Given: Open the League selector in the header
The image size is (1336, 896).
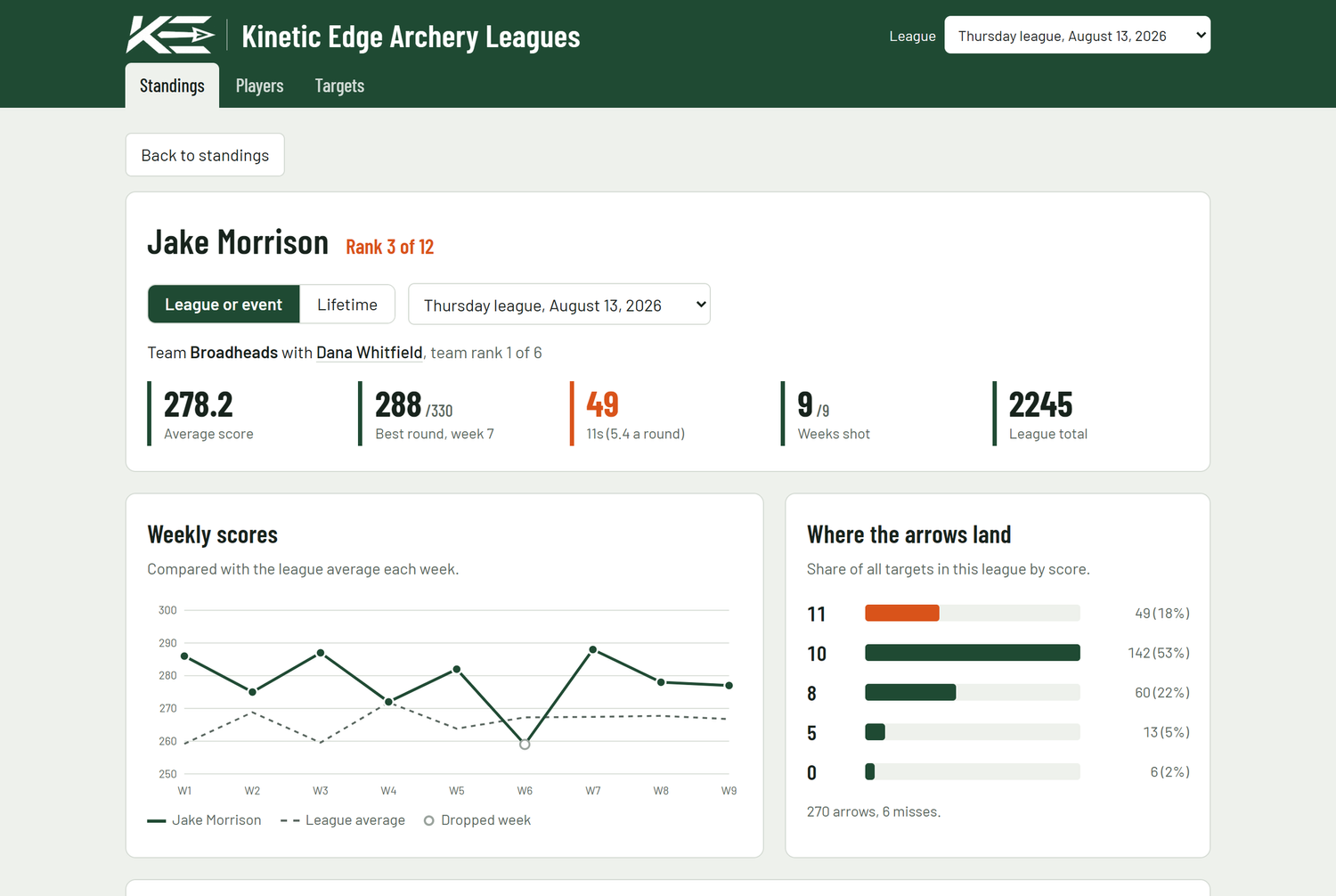Looking at the screenshot, I should coord(1077,35).
